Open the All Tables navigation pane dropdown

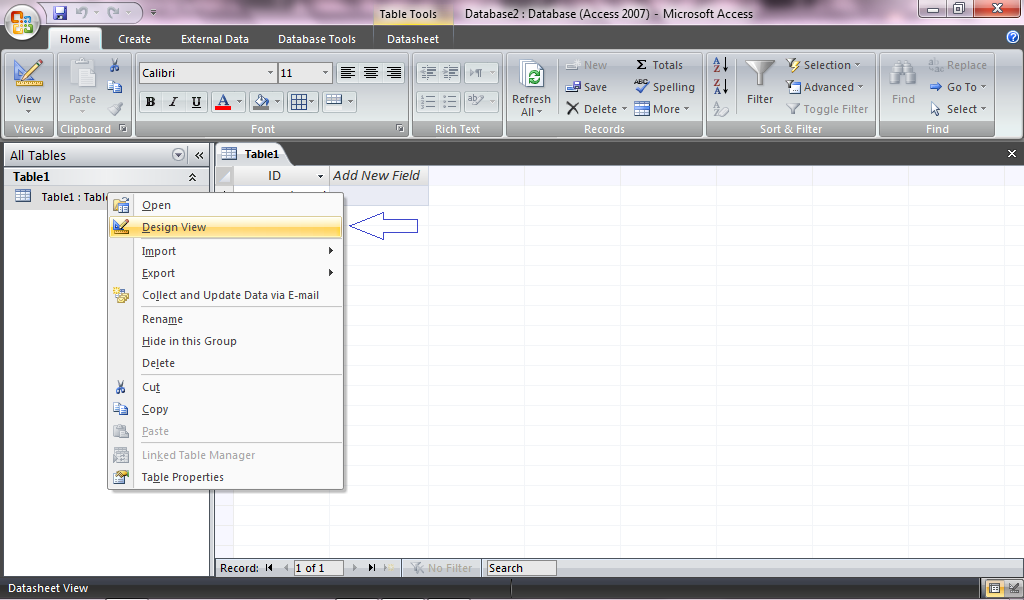click(x=178, y=155)
